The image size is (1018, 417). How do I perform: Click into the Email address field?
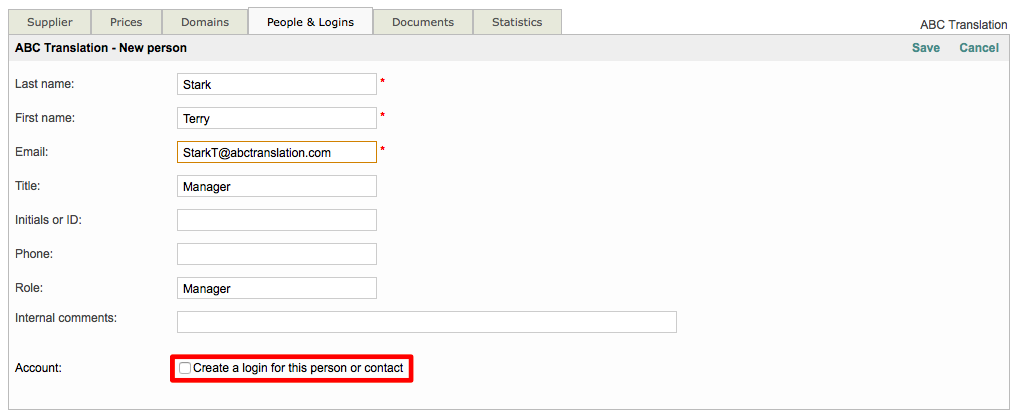[x=276, y=153]
